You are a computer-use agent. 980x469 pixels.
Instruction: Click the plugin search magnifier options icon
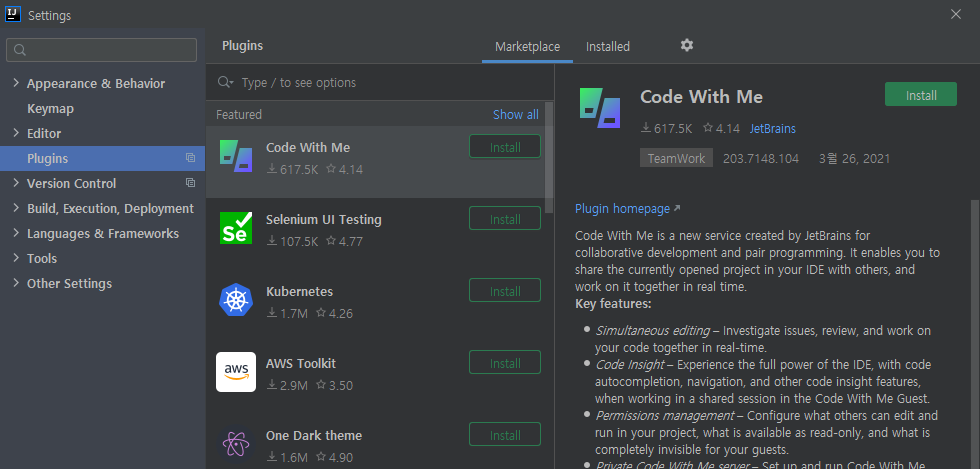tap(225, 83)
